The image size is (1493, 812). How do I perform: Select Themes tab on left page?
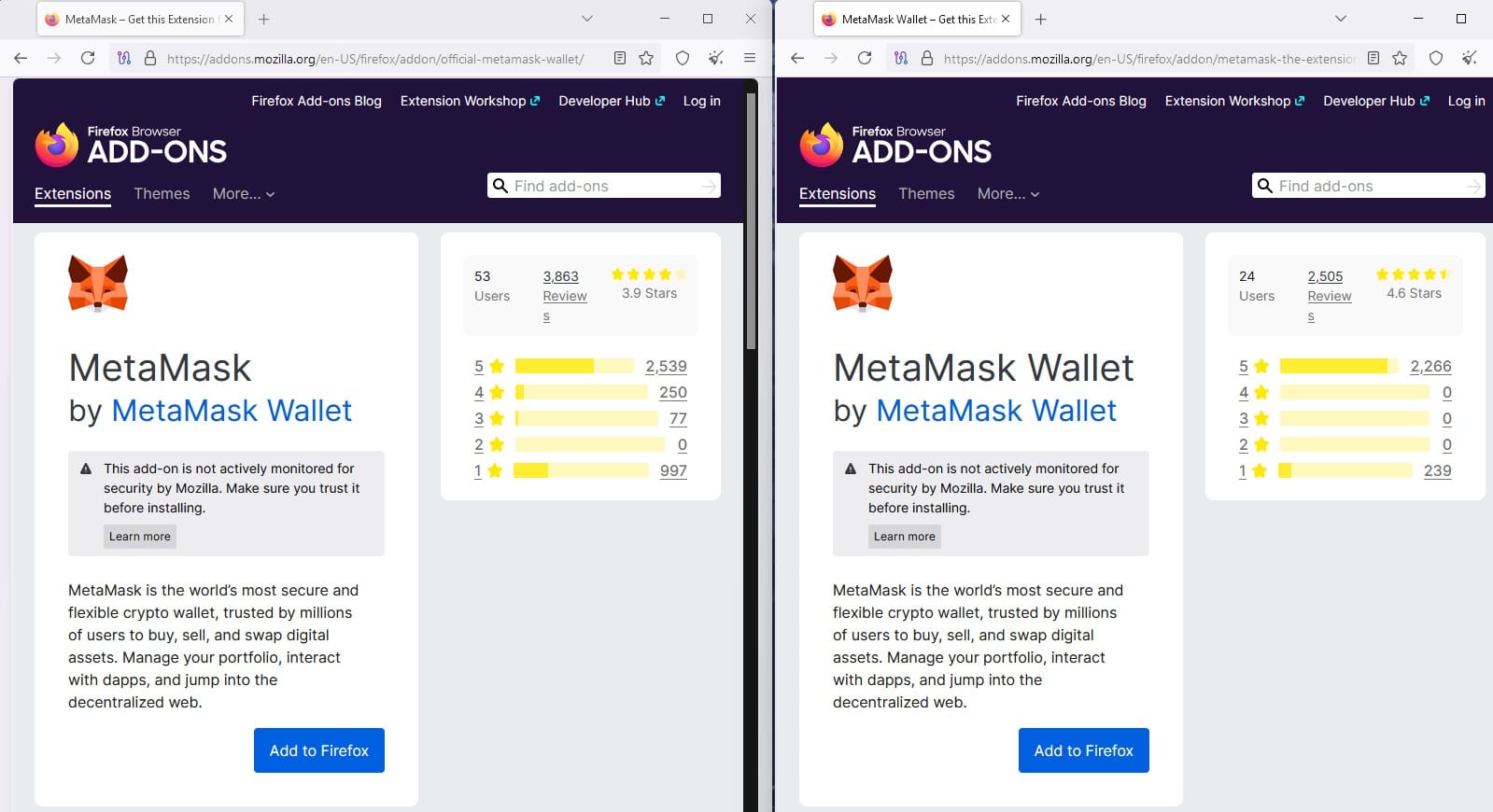(x=162, y=193)
